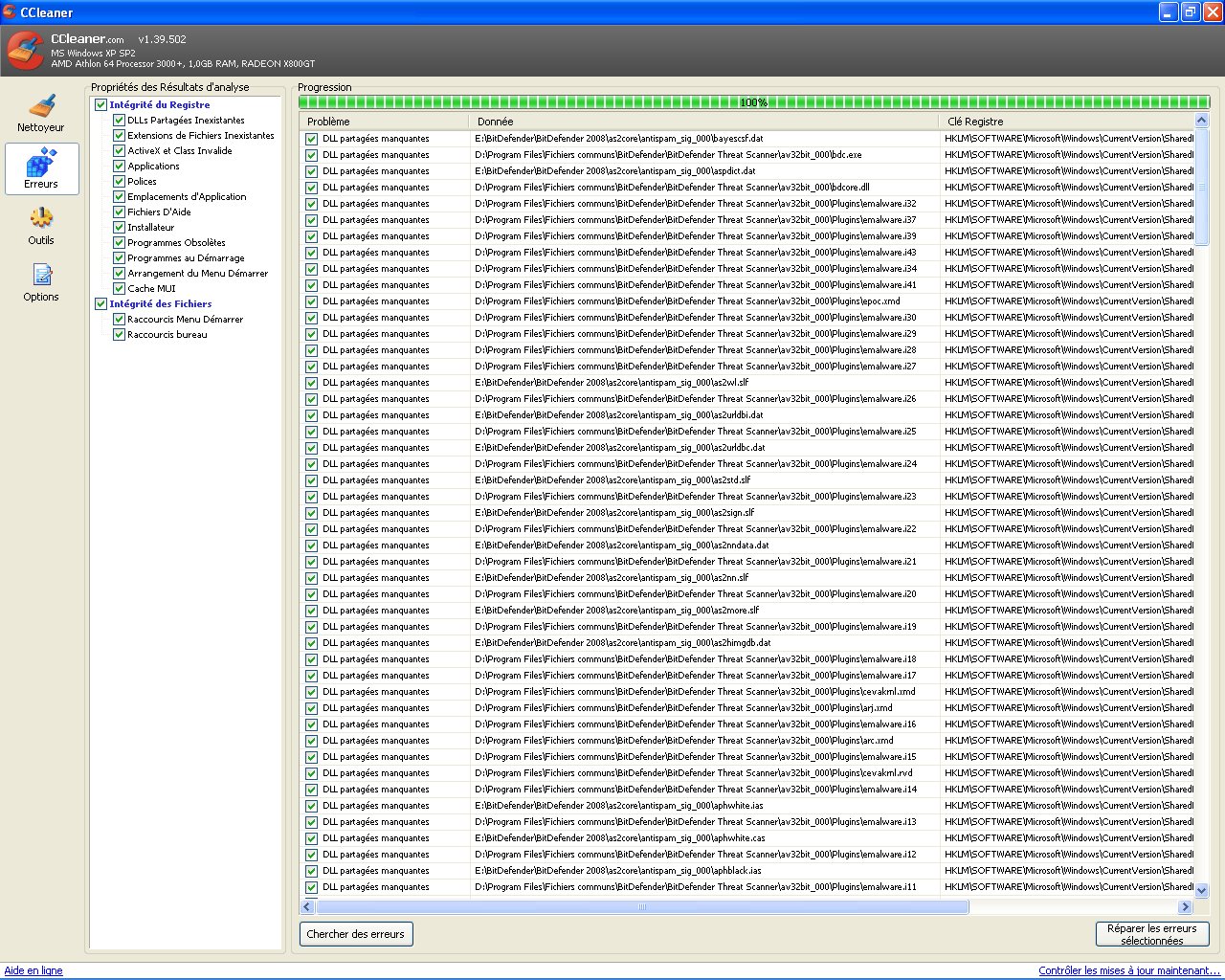Click Réparer les erreurs sélectionnées button

coord(1152,934)
